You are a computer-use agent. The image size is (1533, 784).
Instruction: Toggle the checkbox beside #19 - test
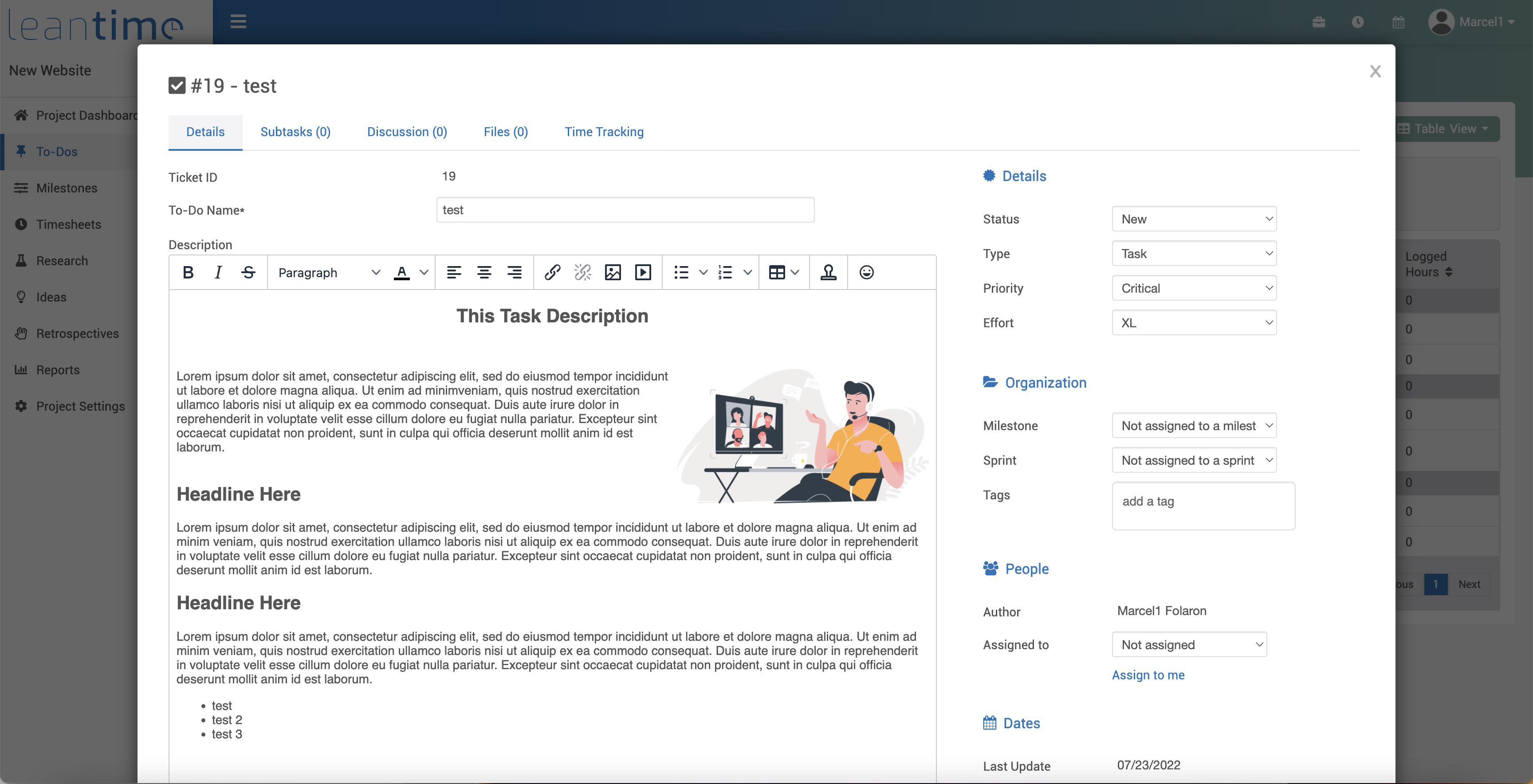pyautogui.click(x=177, y=86)
